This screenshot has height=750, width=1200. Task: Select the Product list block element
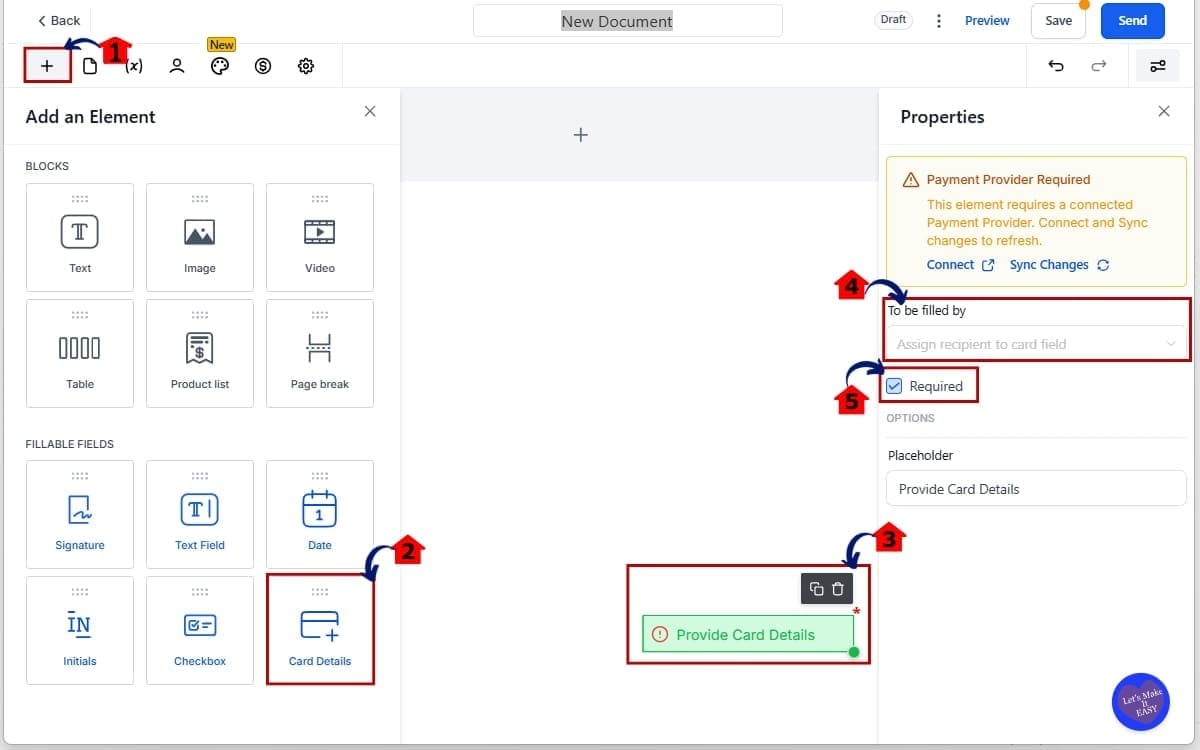pos(200,353)
